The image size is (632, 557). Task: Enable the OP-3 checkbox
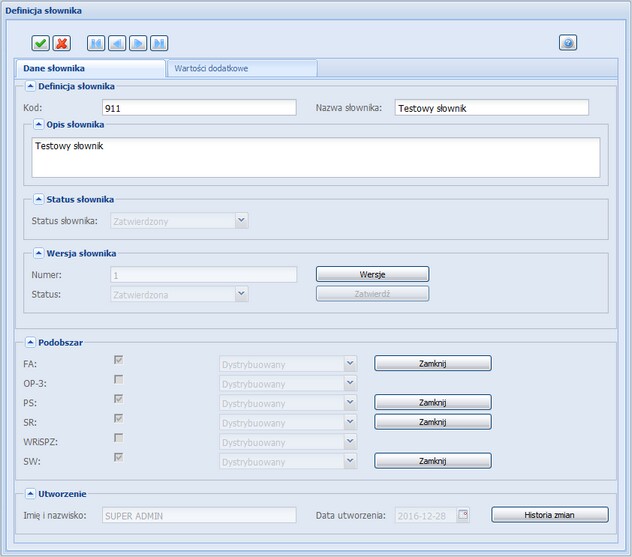coord(119,380)
